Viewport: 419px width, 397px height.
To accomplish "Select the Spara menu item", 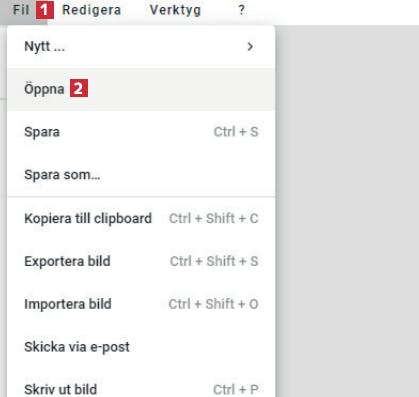I will (141, 132).
